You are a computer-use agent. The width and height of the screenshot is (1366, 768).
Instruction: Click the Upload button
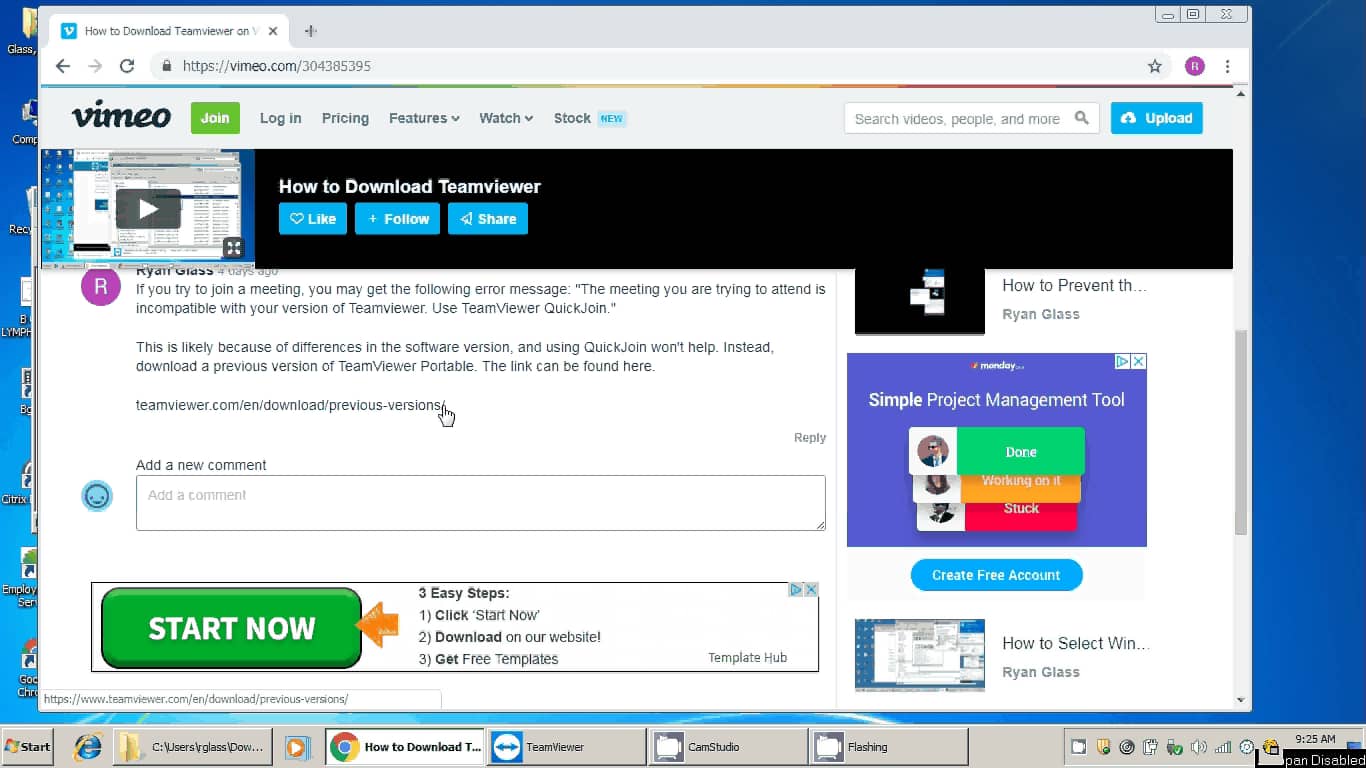(x=1157, y=118)
